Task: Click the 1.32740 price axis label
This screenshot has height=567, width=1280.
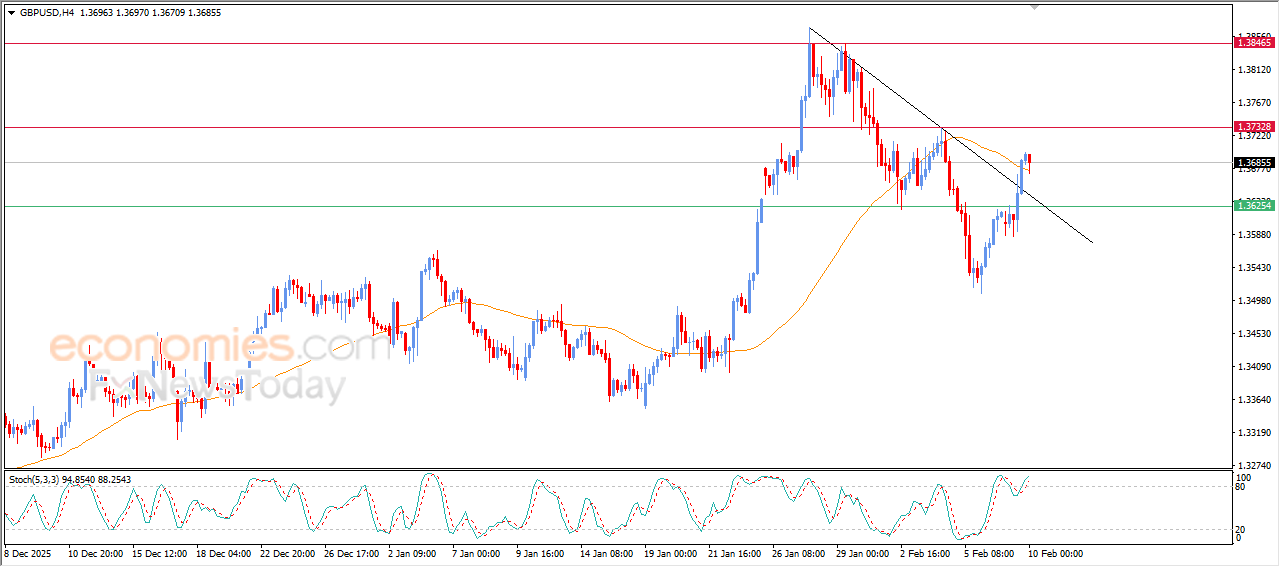Action: tap(1253, 466)
